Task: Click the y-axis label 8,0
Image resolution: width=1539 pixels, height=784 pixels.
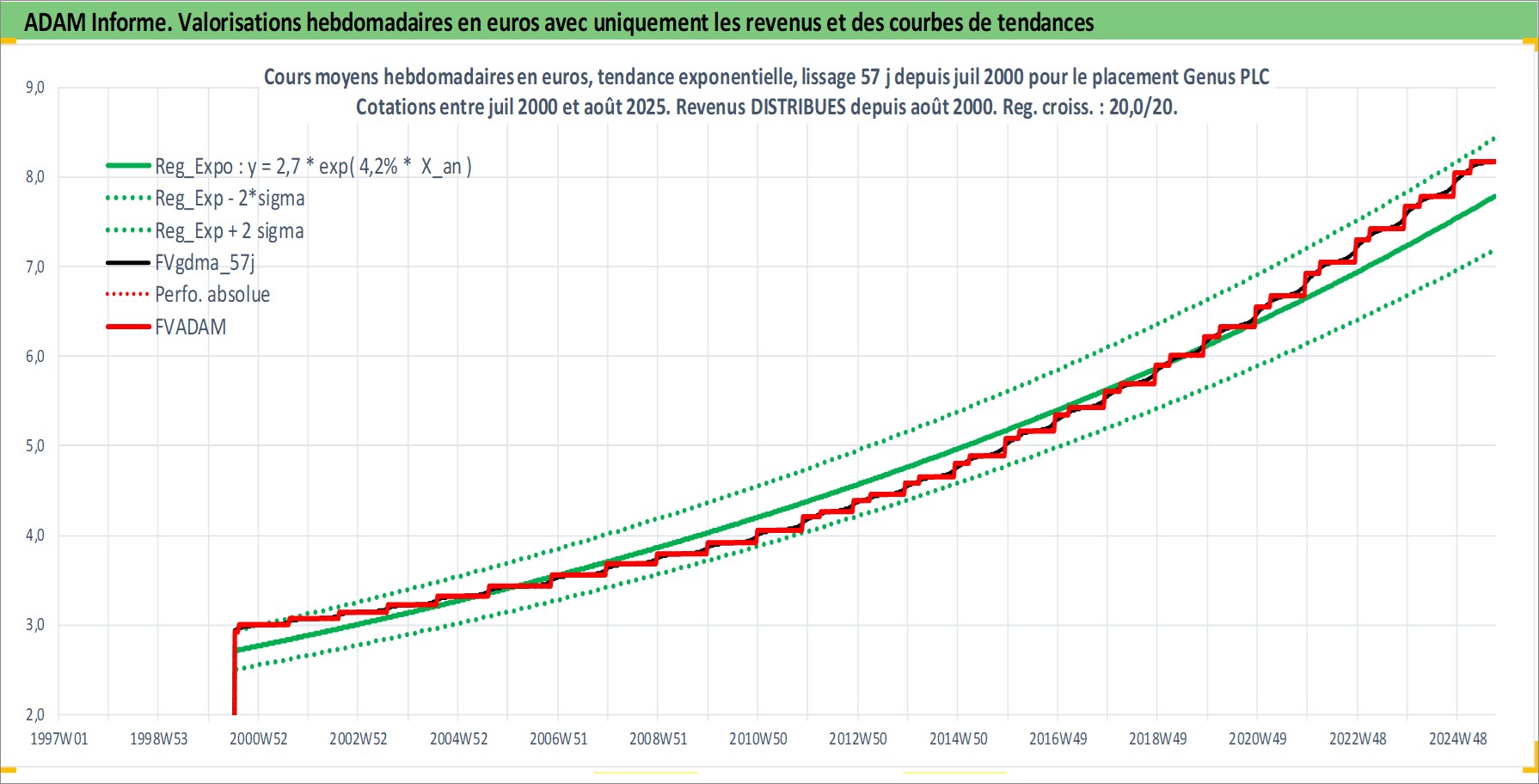Action: click(35, 177)
